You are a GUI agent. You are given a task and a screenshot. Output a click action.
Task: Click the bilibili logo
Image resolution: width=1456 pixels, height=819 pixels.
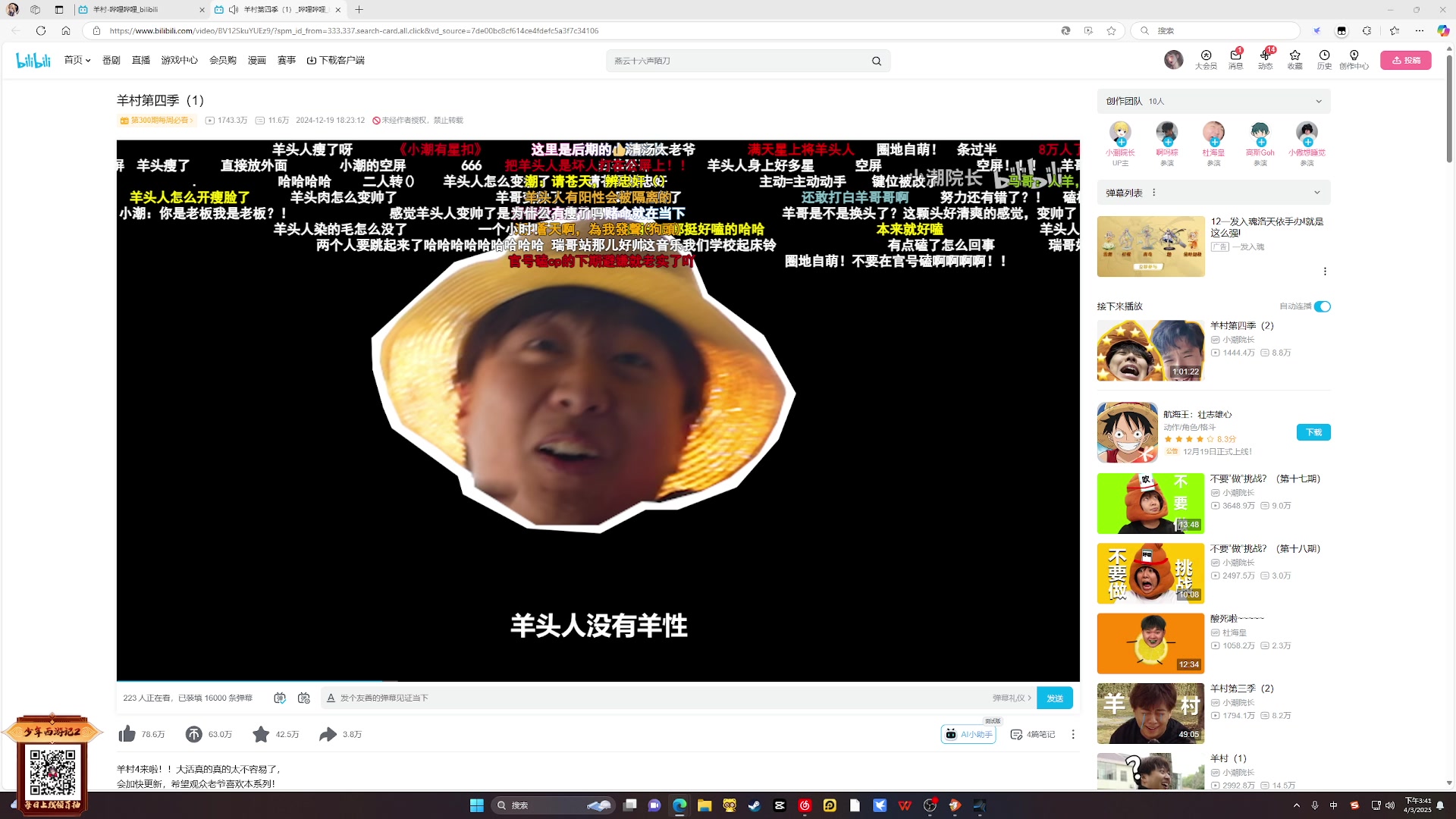[33, 60]
